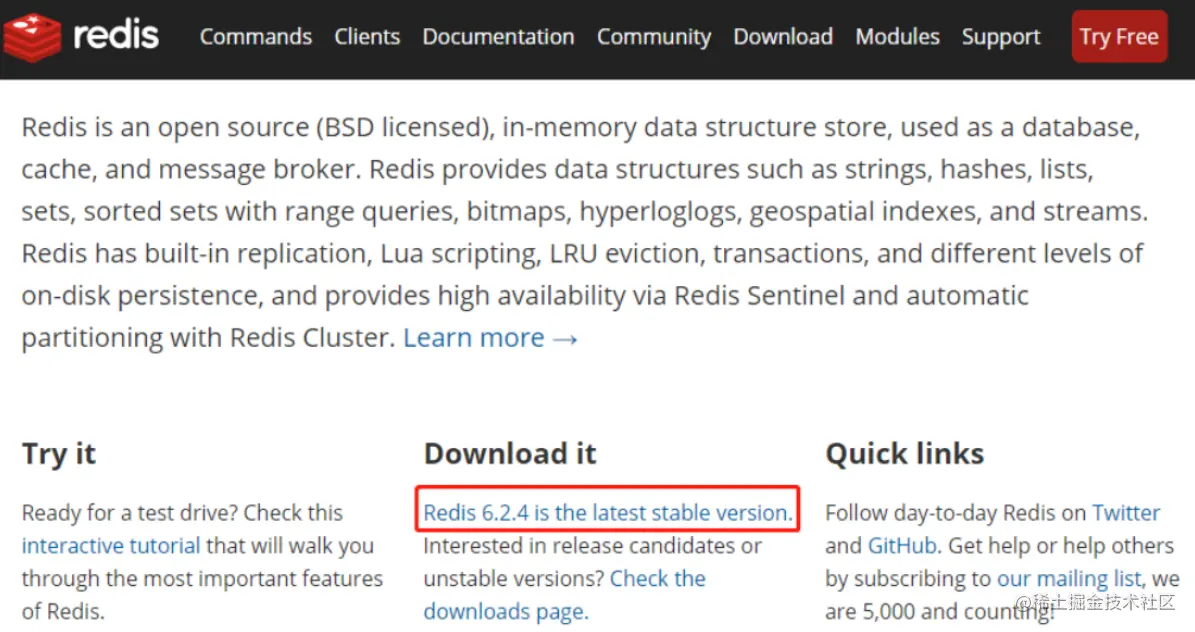Select Community in the top navigation
Screen dimensions: 1195x632
654,37
